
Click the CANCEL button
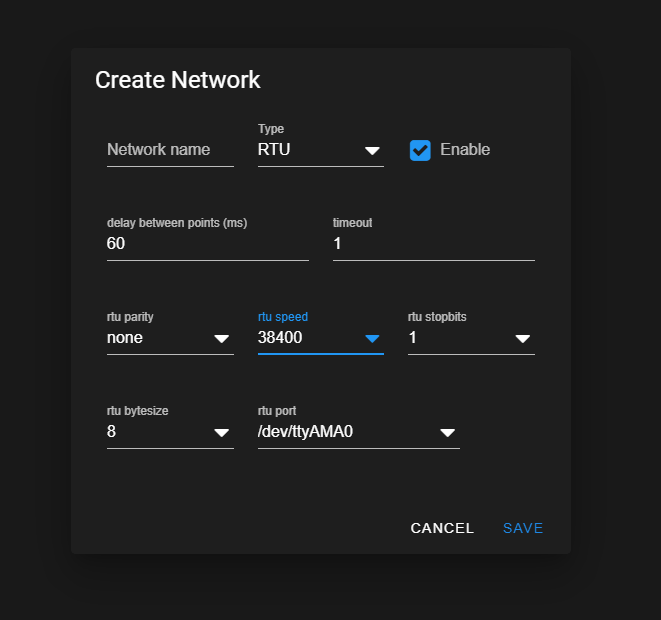[442, 528]
